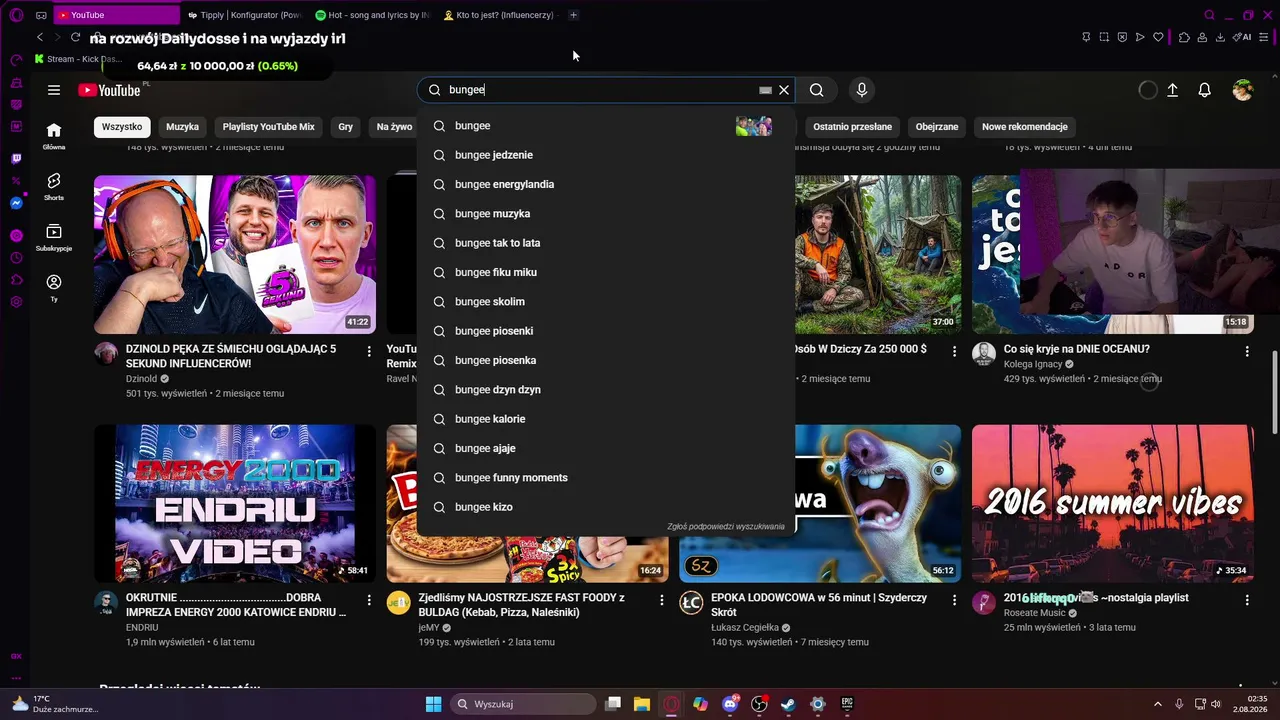Open the browser AI assistant button

pyautogui.click(x=1242, y=37)
